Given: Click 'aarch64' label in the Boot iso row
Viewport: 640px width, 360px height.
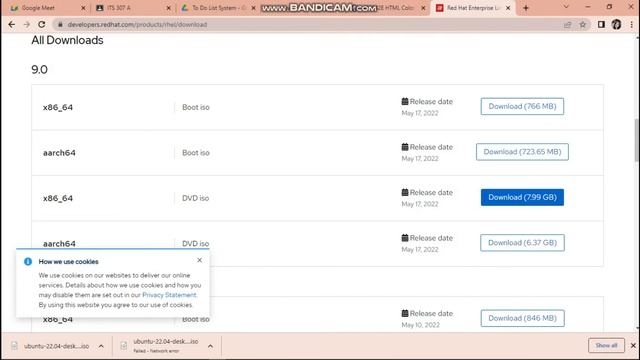Looking at the screenshot, I should (x=59, y=153).
